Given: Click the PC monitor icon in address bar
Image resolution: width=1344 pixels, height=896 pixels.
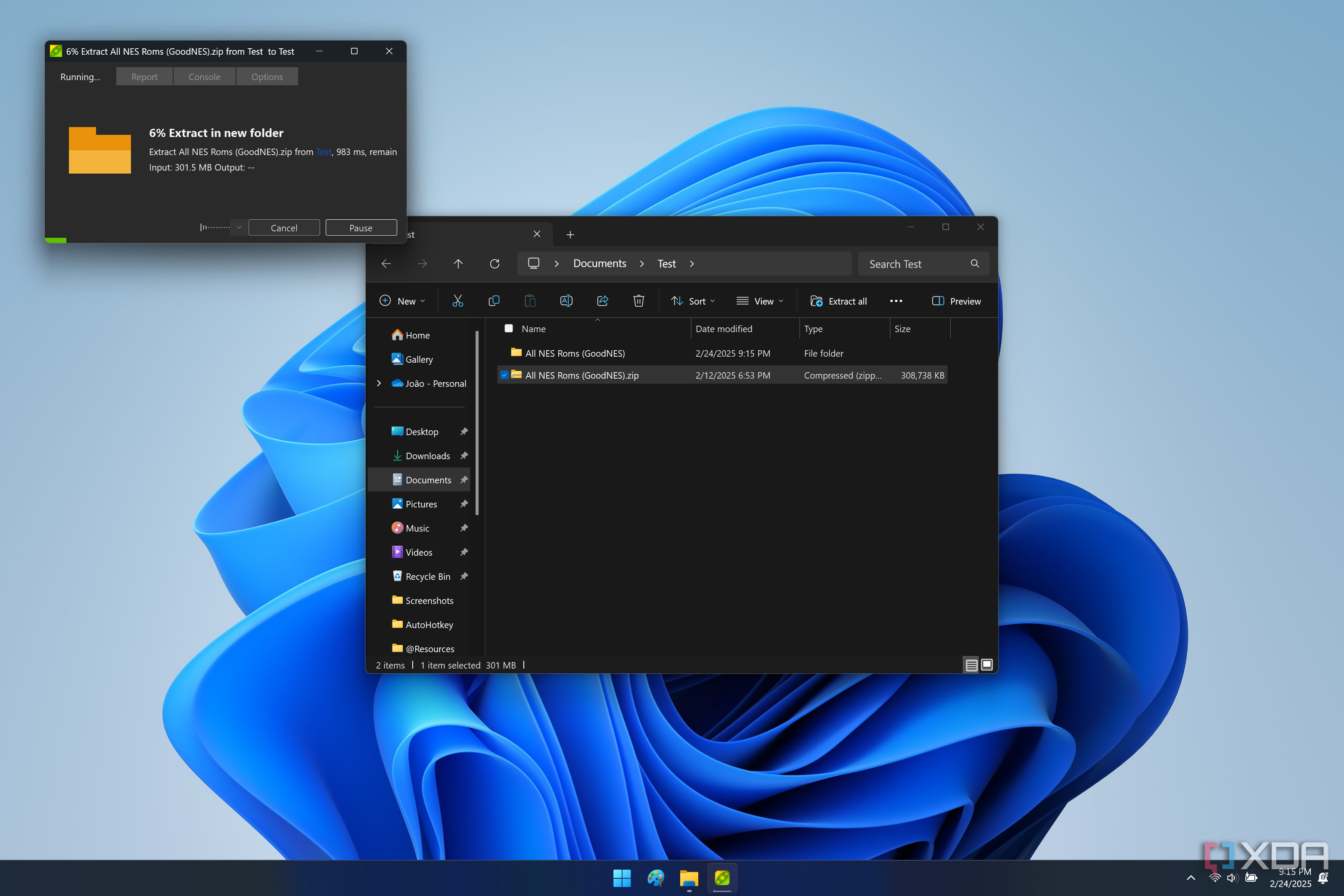Looking at the screenshot, I should click(534, 264).
